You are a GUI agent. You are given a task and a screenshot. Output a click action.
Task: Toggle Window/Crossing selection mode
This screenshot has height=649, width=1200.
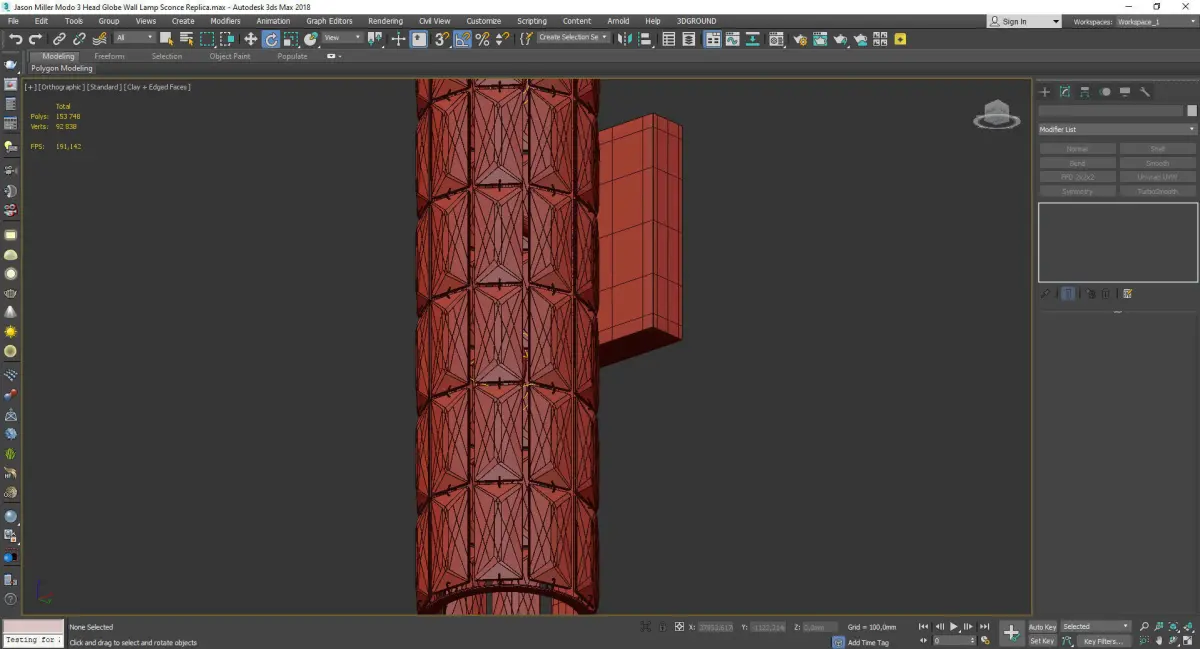[x=227, y=39]
